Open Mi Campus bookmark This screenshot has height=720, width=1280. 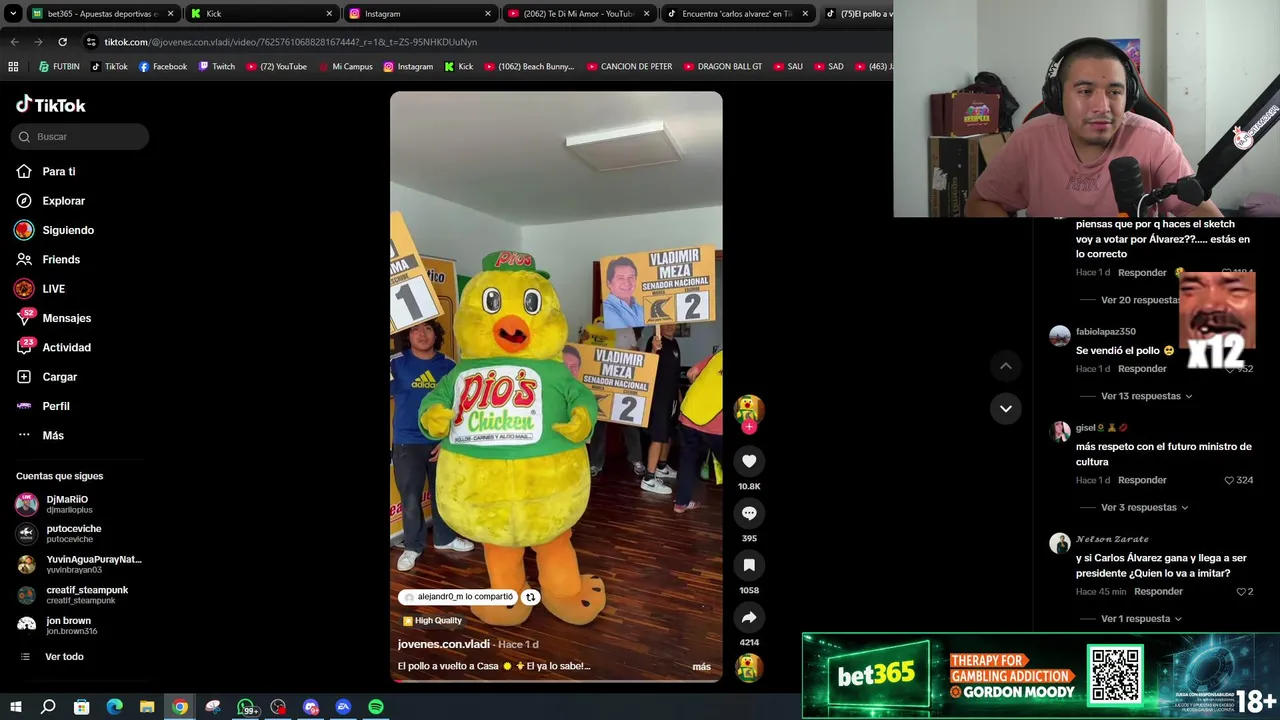pyautogui.click(x=345, y=67)
